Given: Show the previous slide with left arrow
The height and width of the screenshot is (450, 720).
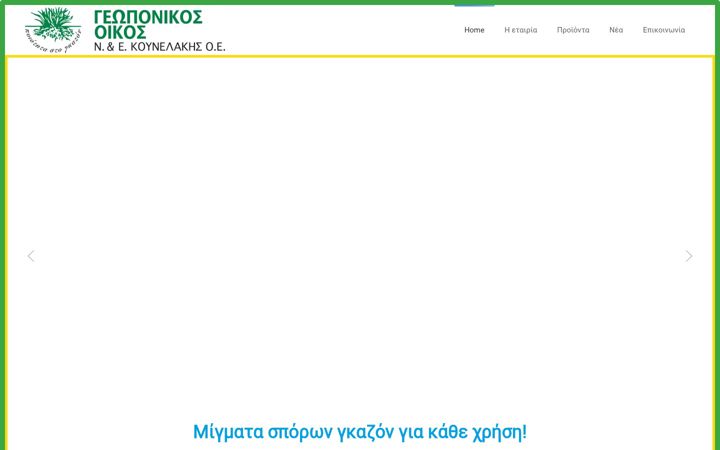Looking at the screenshot, I should tap(31, 256).
